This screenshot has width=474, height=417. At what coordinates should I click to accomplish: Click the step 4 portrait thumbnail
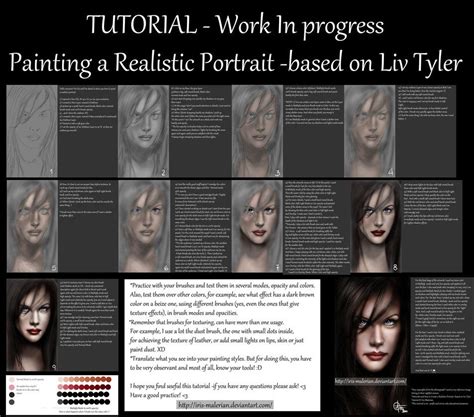click(370, 131)
